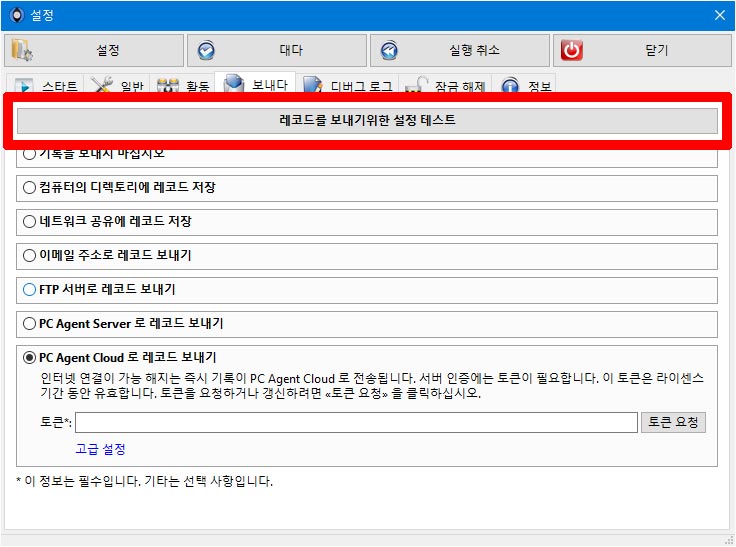The width and height of the screenshot is (736, 547).
Task: Click the checkmark icon on the 대다 button
Action: [206, 50]
